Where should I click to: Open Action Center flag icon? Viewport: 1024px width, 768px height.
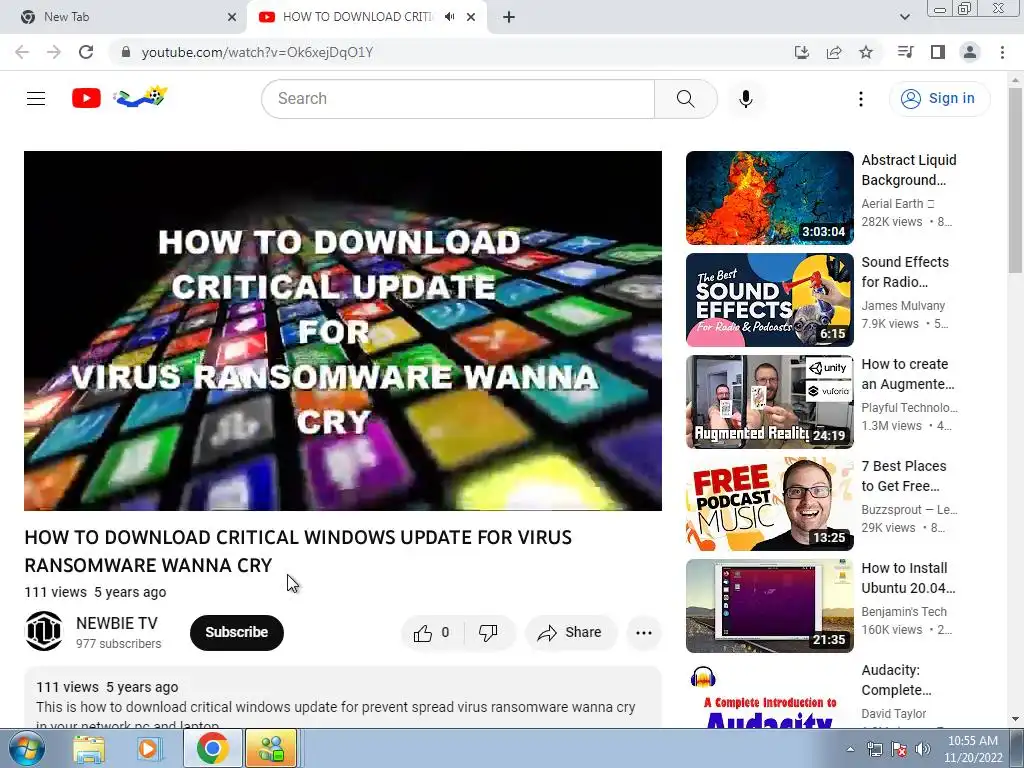tap(899, 749)
